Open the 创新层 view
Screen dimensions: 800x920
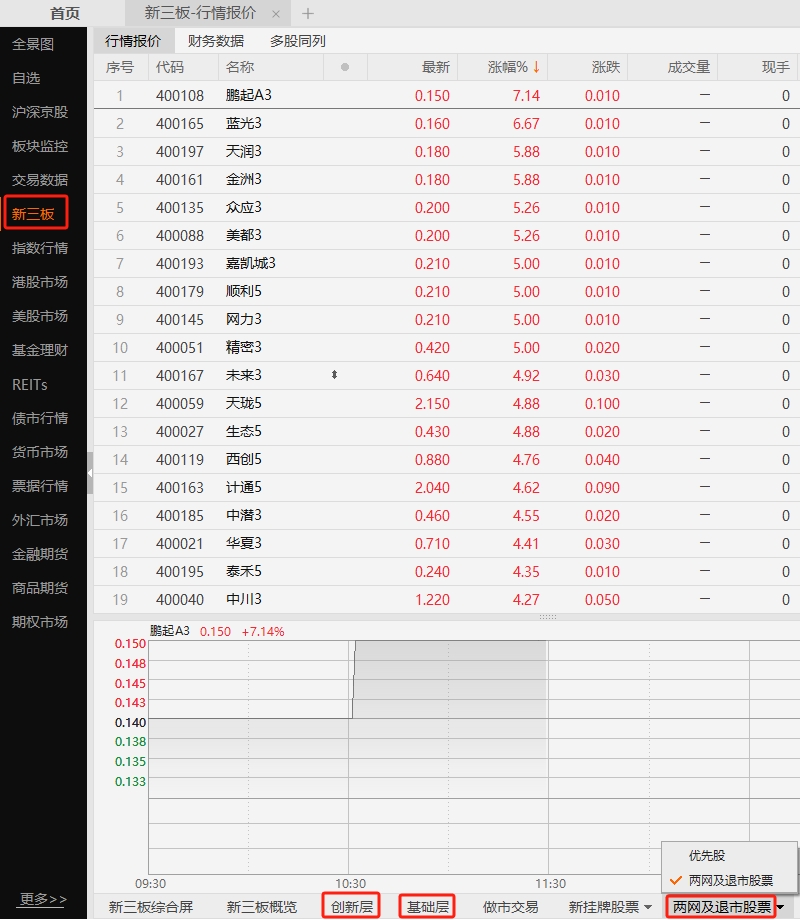350,905
